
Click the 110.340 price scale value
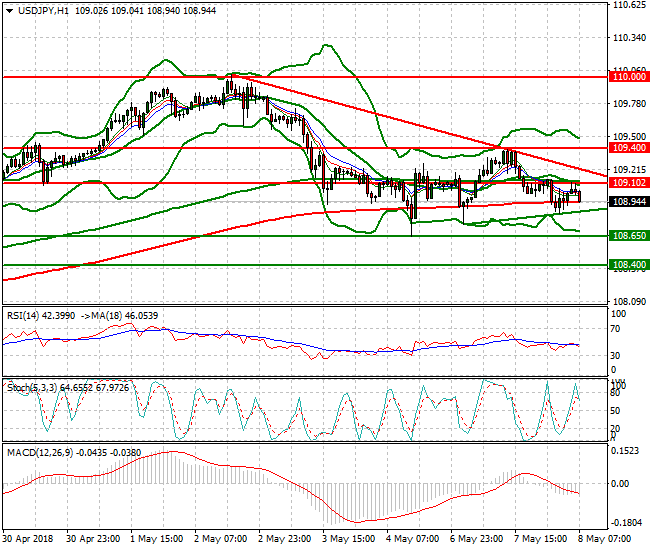pyautogui.click(x=629, y=38)
